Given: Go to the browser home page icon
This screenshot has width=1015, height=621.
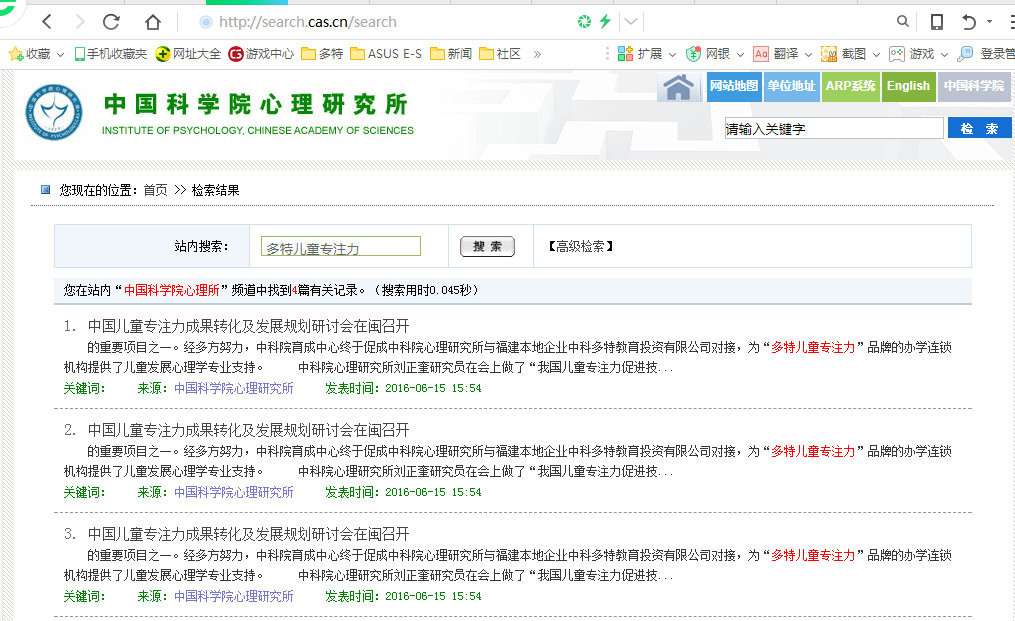Looking at the screenshot, I should tap(152, 21).
